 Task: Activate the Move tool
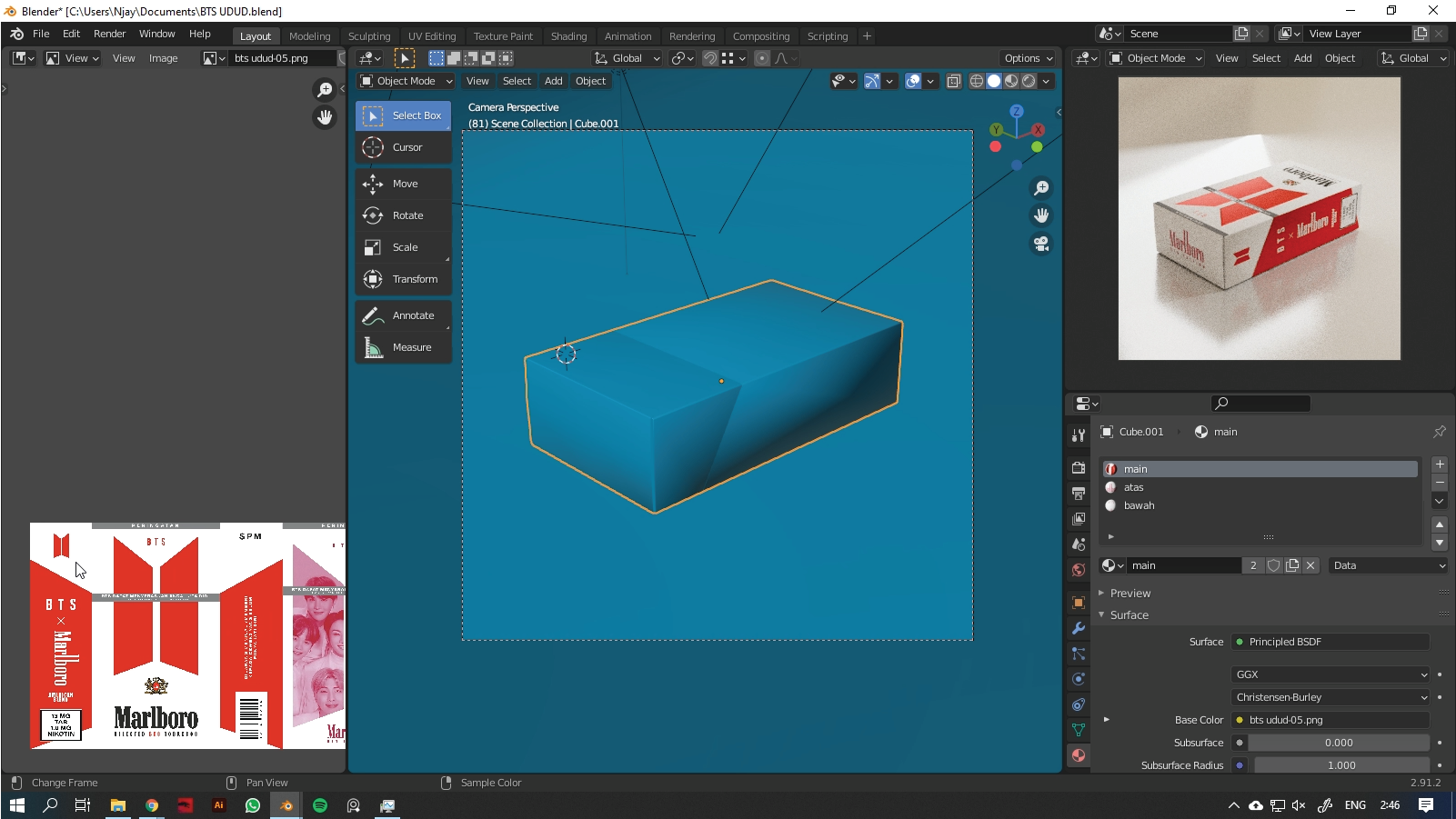click(403, 184)
